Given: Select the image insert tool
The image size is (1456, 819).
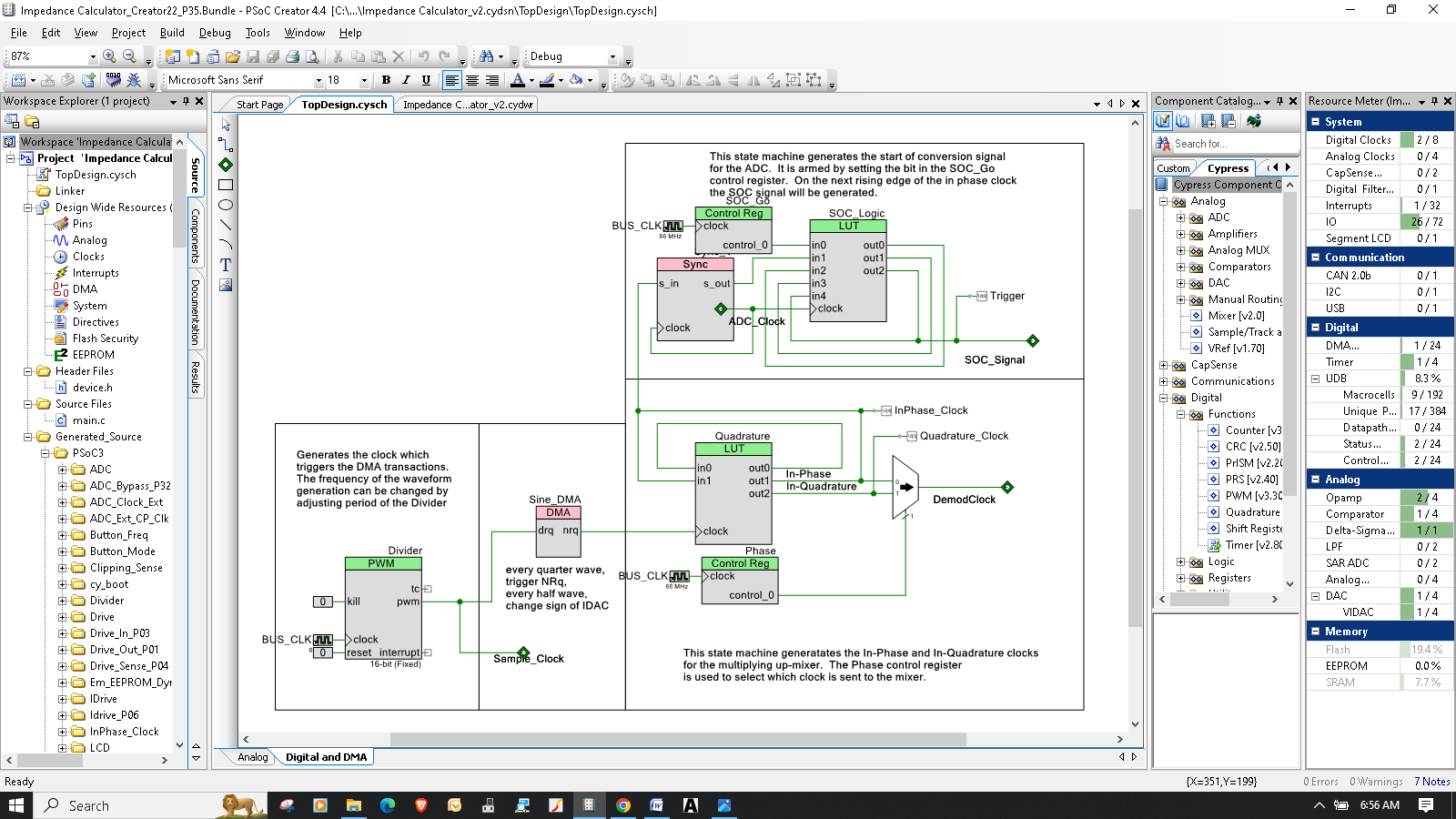Looking at the screenshot, I should point(226,285).
